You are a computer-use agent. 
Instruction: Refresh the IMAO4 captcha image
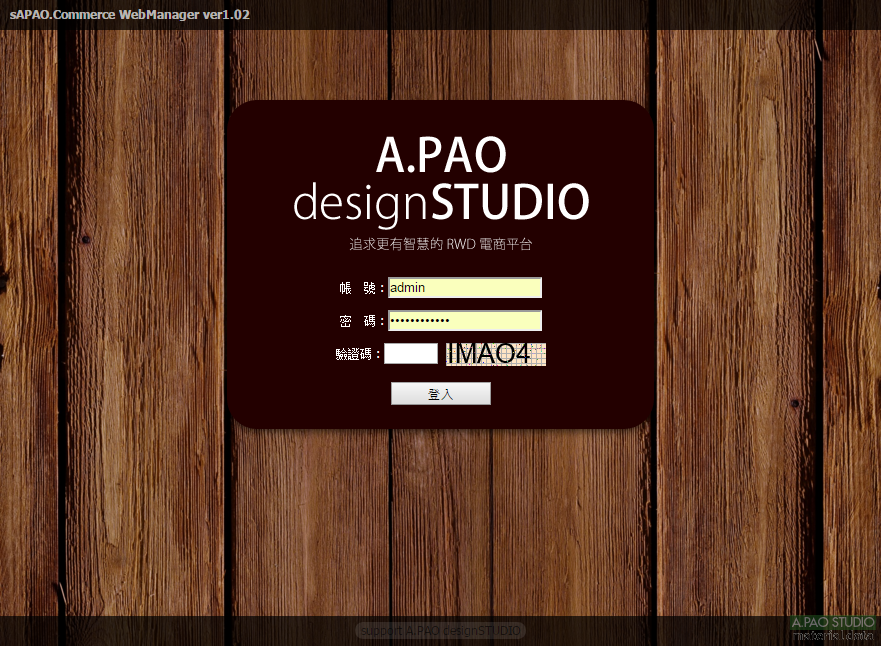click(495, 354)
